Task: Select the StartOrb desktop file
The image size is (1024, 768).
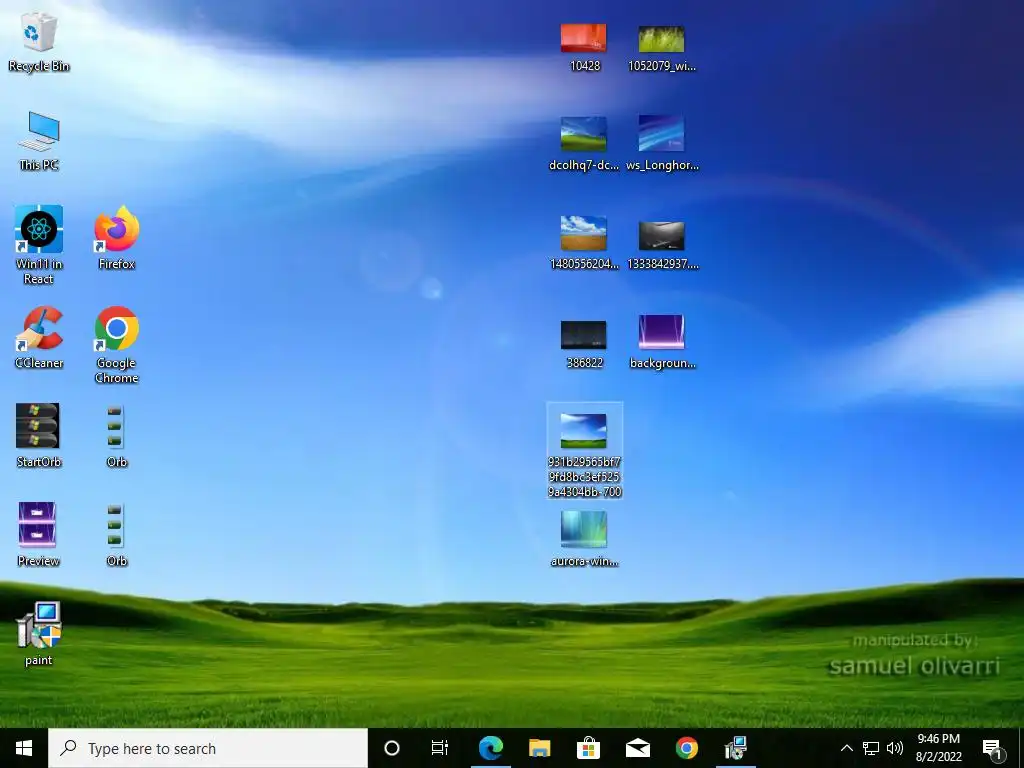Action: pyautogui.click(x=39, y=436)
